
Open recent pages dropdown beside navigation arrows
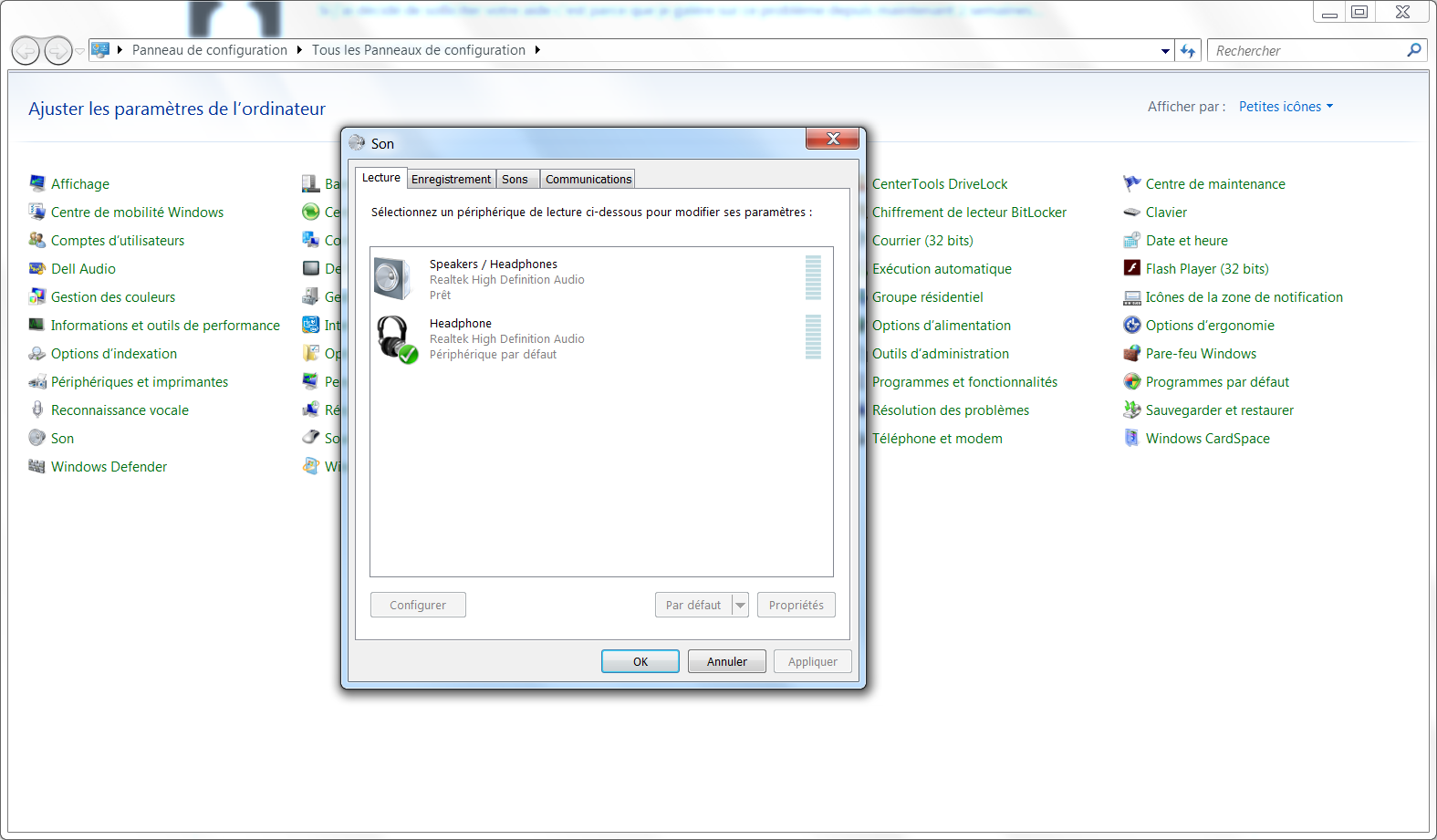(80, 51)
